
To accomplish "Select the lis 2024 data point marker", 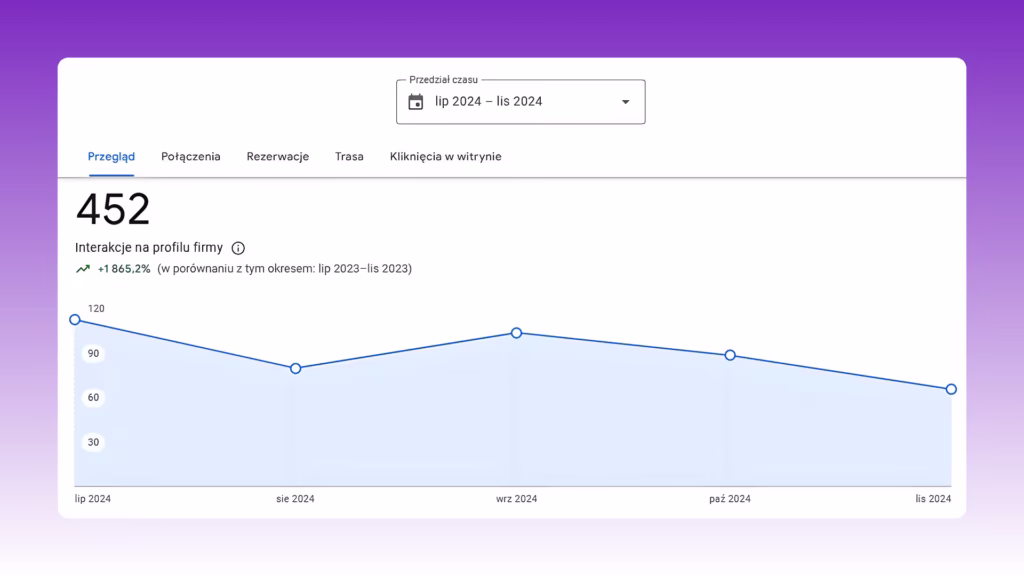I will [952, 389].
